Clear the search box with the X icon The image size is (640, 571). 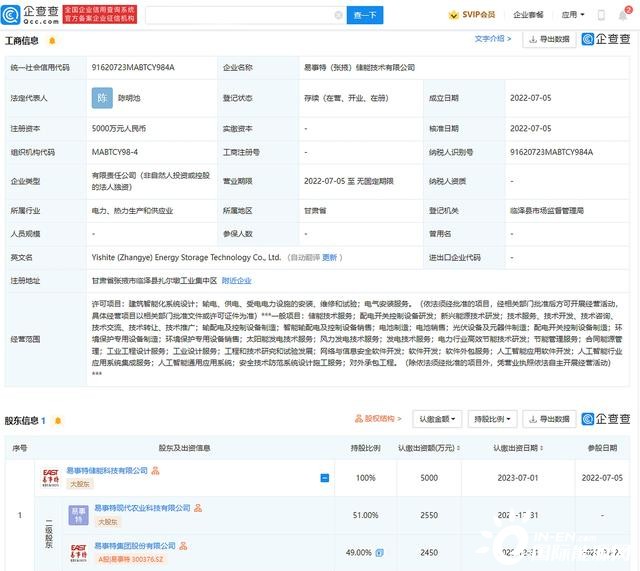click(338, 15)
